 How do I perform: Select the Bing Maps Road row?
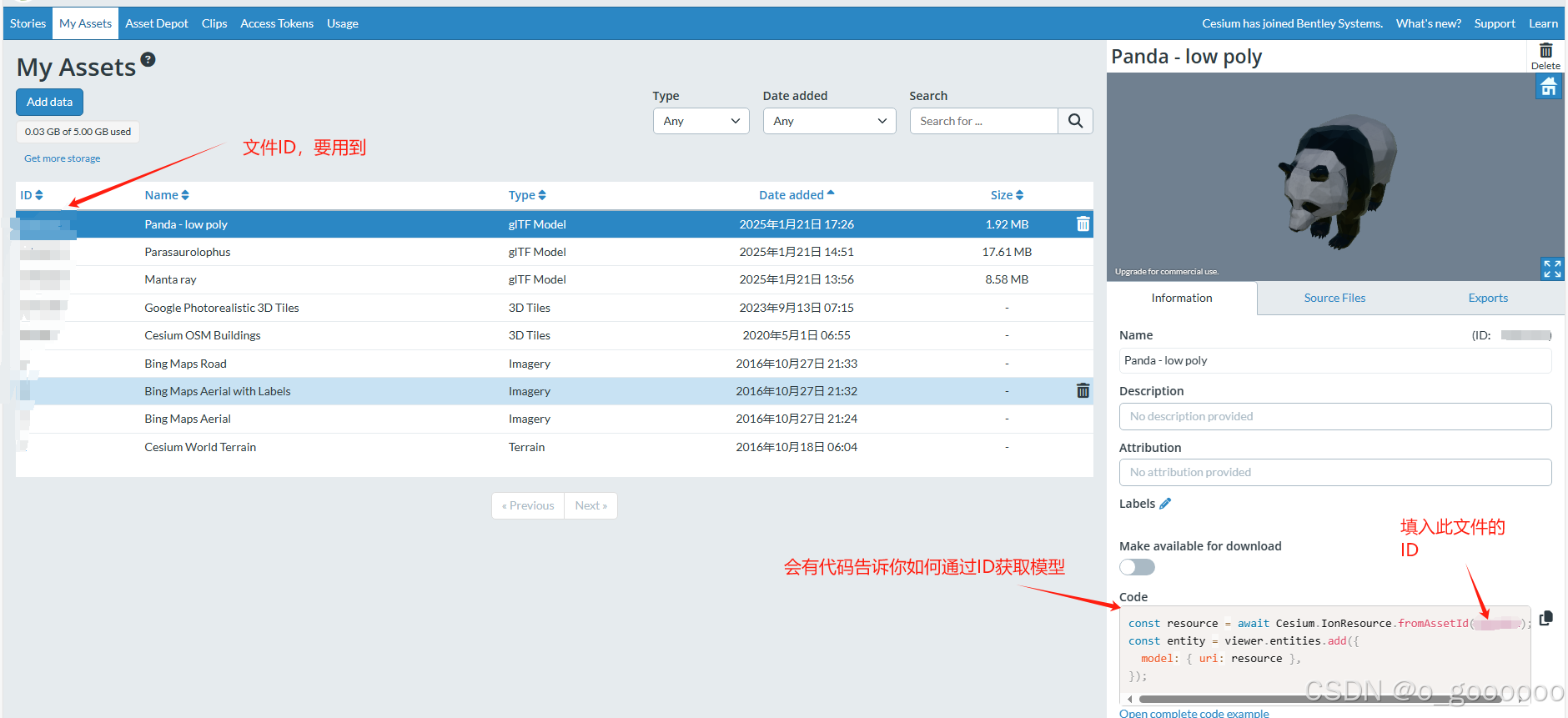click(555, 364)
